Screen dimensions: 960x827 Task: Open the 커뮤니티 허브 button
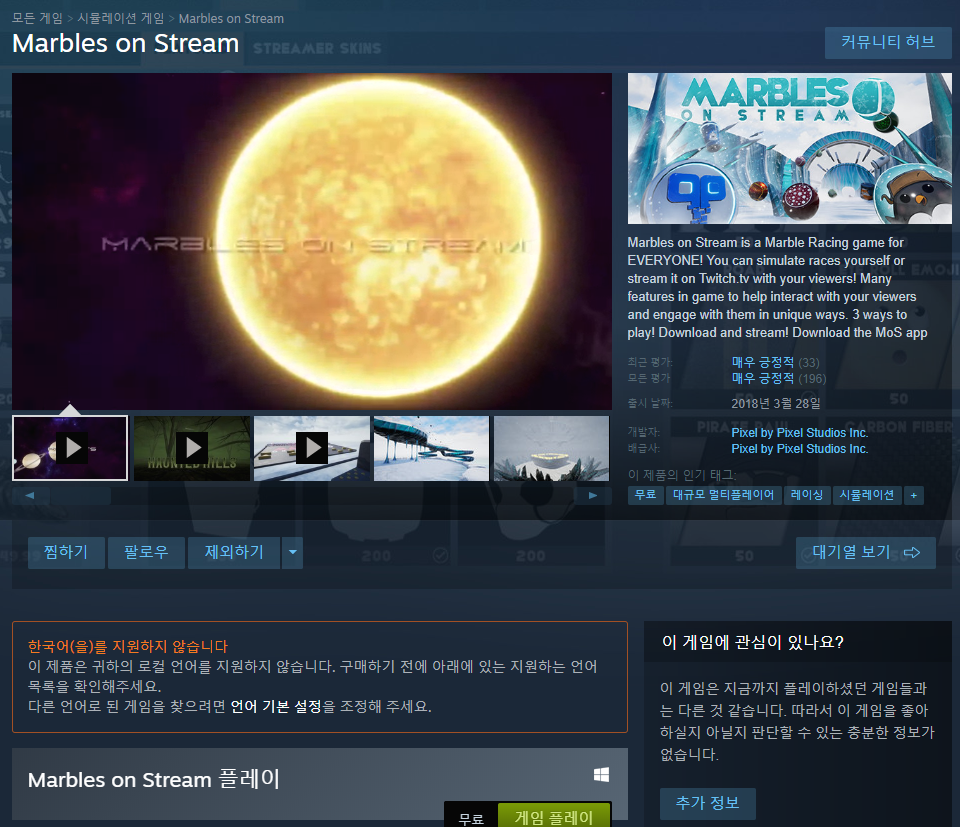point(888,42)
